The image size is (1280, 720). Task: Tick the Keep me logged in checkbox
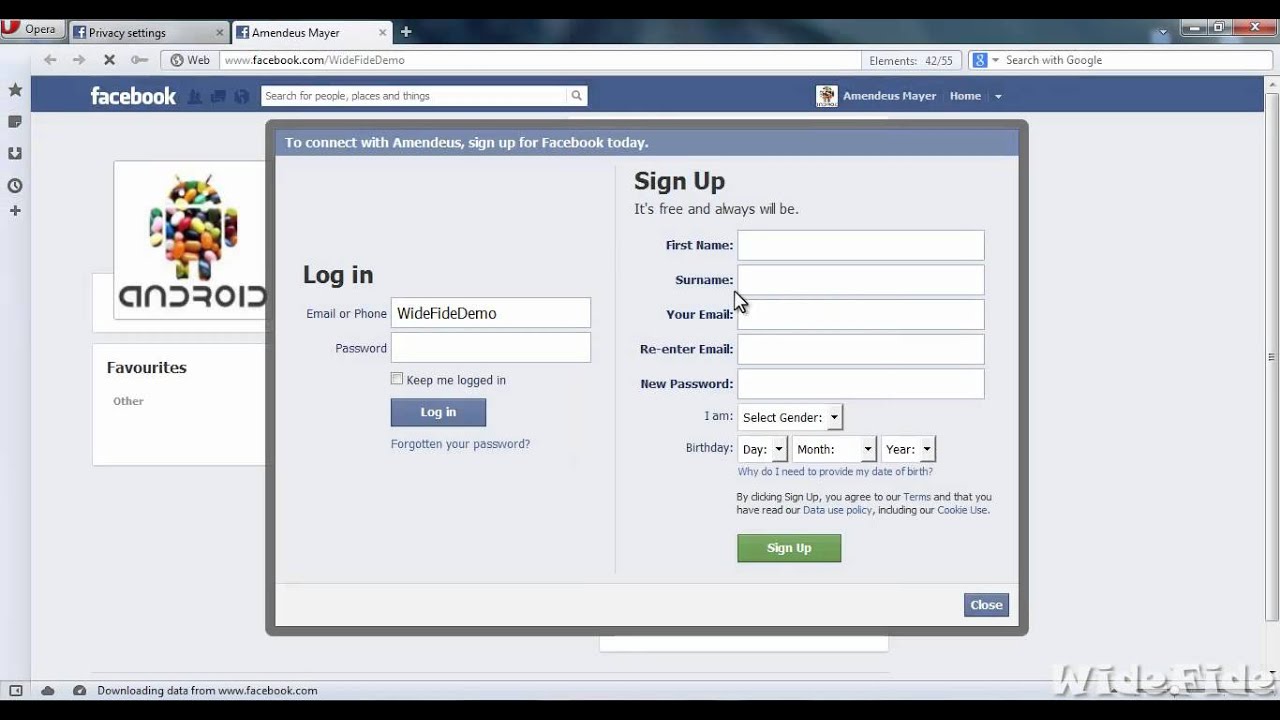[x=397, y=379]
